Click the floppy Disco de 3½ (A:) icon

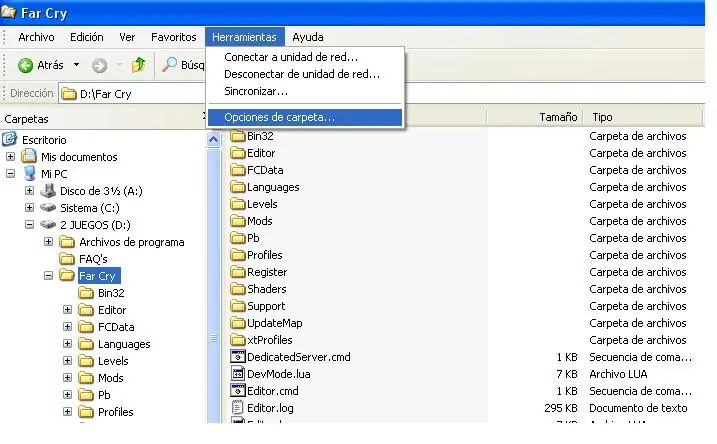[48, 191]
